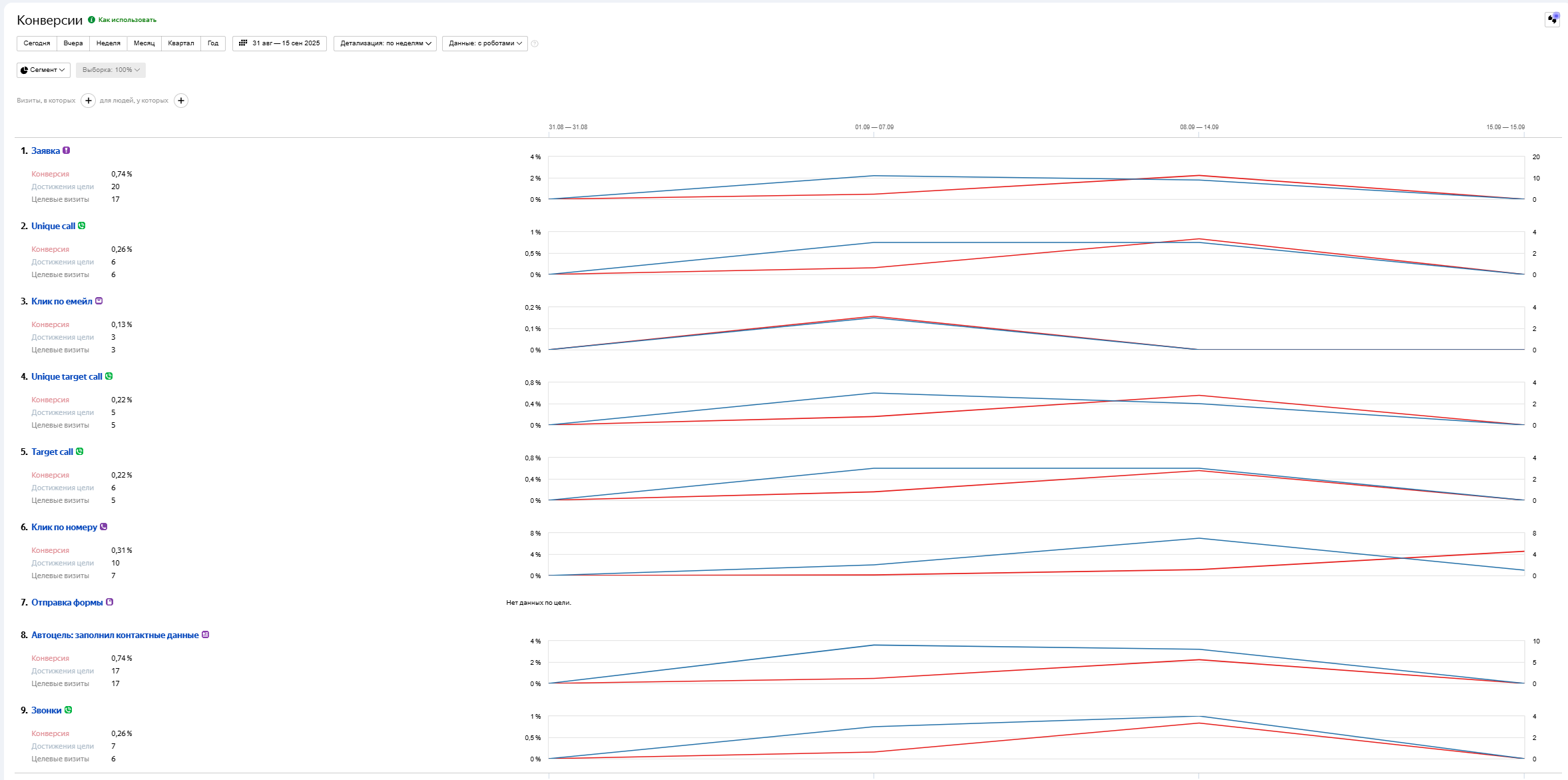The image size is (1568, 780).
Task: Click the goal type icon beside 'Заявка'
Action: click(67, 151)
